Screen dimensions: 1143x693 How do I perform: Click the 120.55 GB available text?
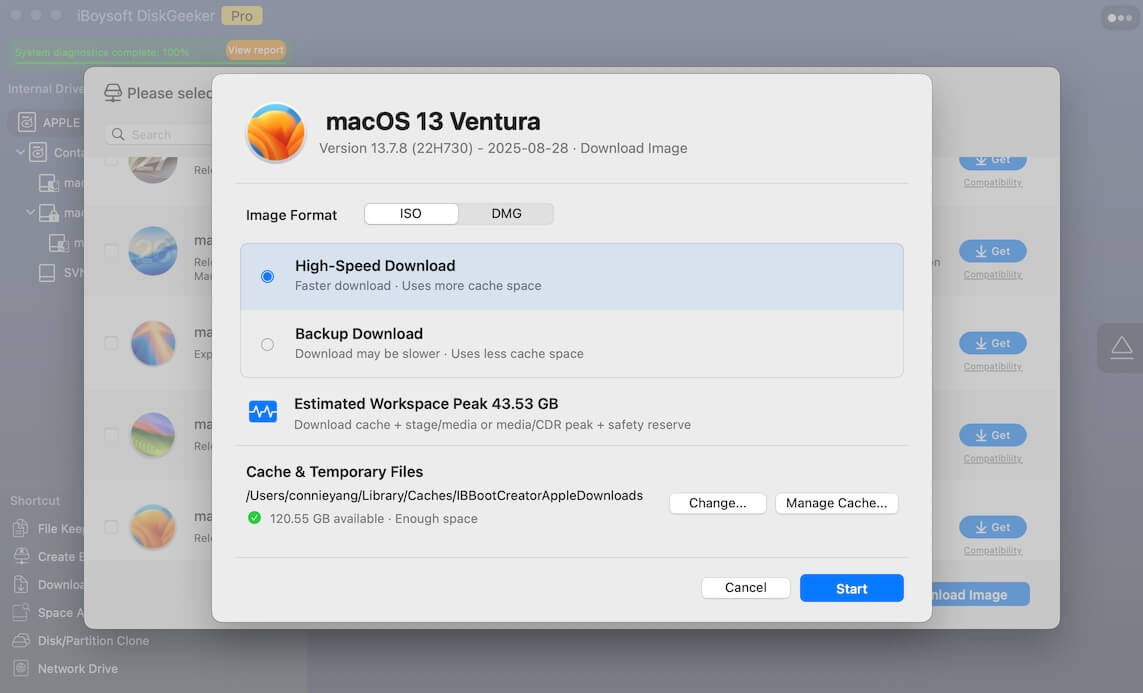point(327,518)
